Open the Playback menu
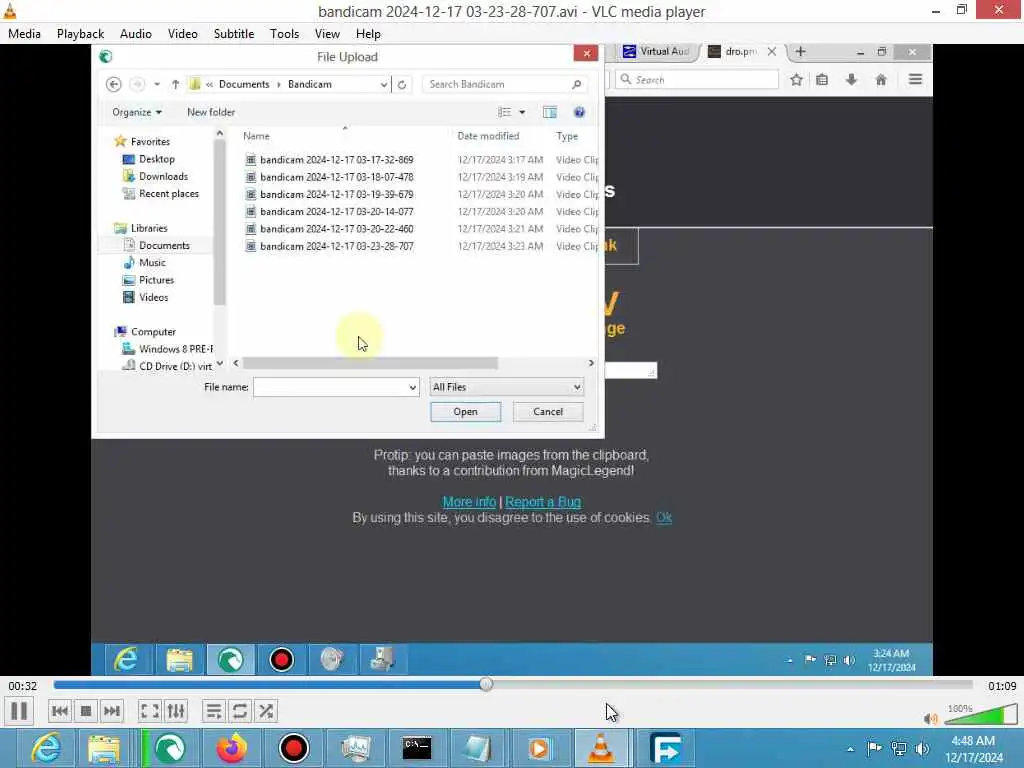Screen dimensions: 1024x768 80,34
